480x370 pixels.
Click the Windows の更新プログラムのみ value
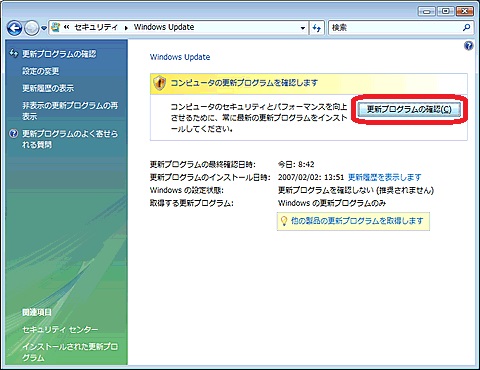click(x=332, y=203)
